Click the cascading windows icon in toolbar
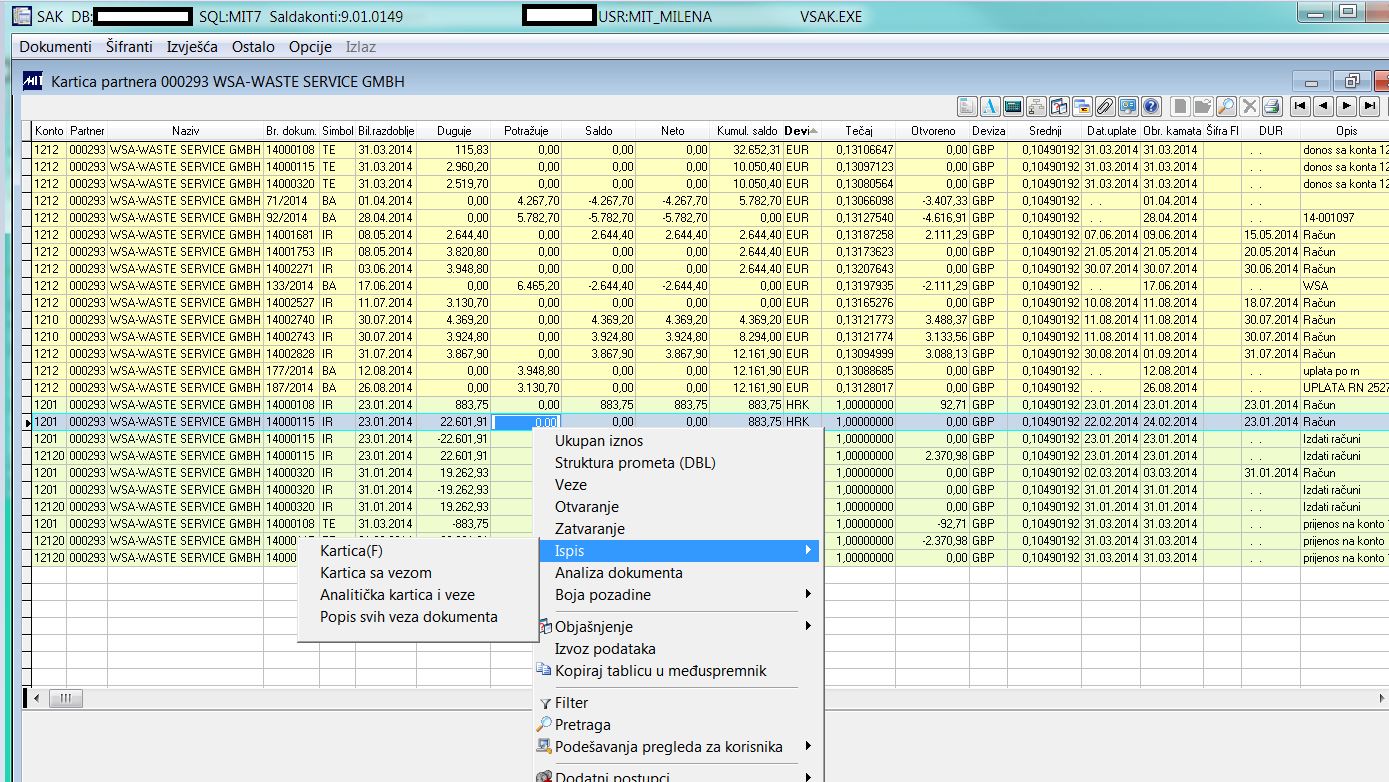Image resolution: width=1389 pixels, height=782 pixels. 1082,106
